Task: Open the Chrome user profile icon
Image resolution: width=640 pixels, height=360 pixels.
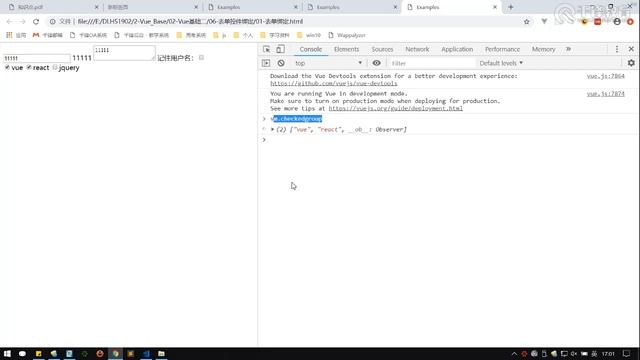Action: click(617, 22)
